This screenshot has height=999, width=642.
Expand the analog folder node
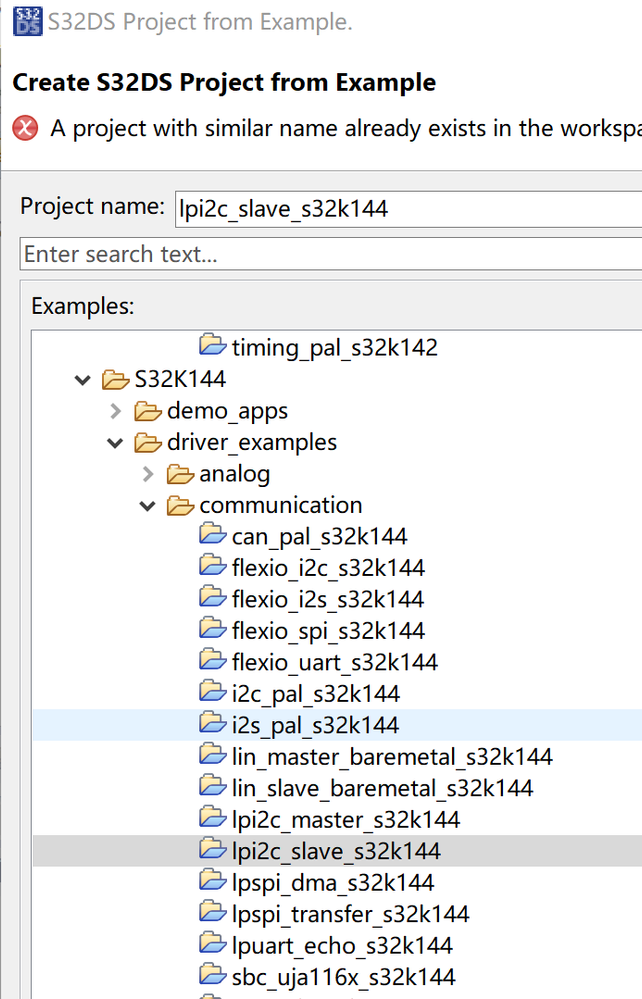[x=148, y=474]
